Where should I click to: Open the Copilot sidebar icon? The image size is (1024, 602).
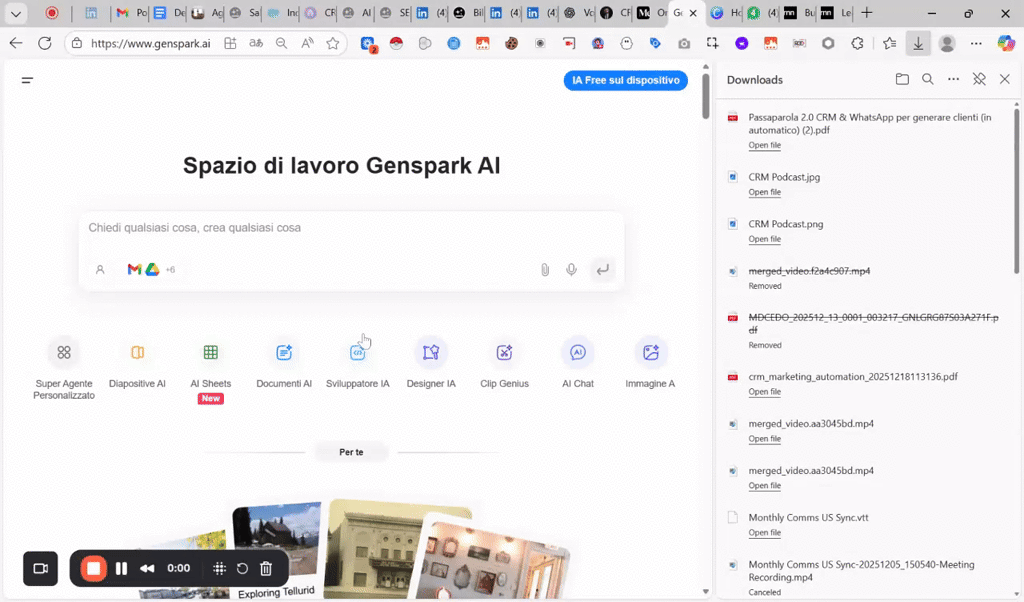tap(1006, 43)
